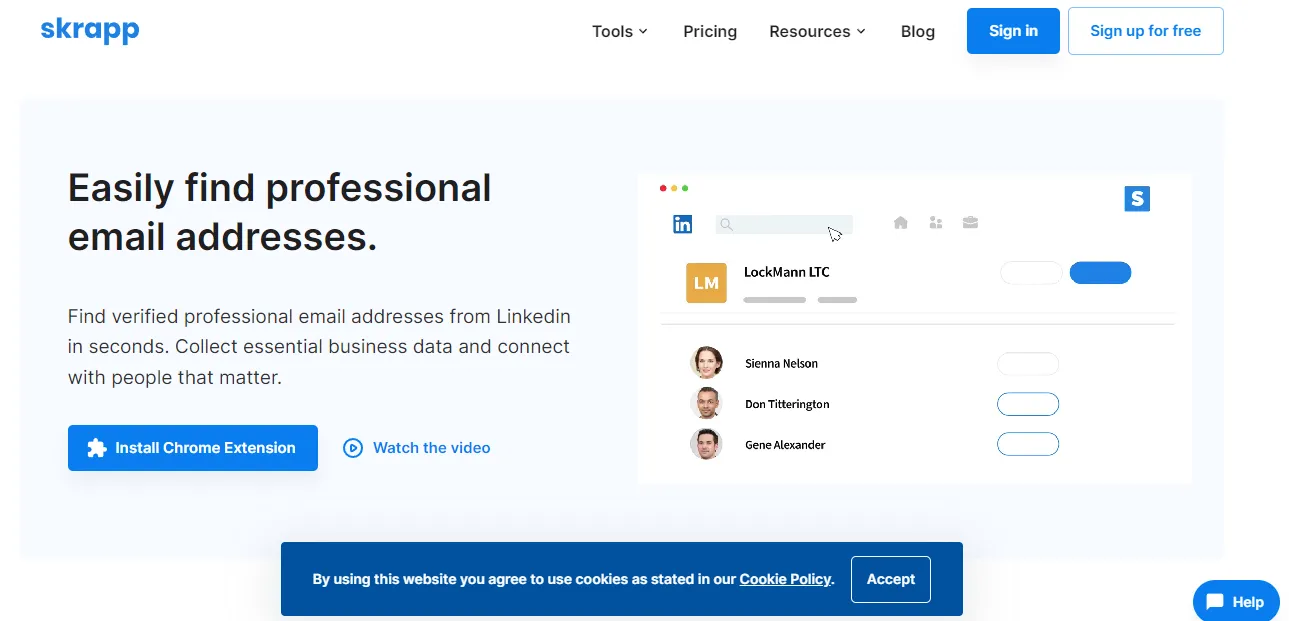Click the puzzle piece icon on Install button
The height and width of the screenshot is (621, 1289).
pyautogui.click(x=97, y=448)
